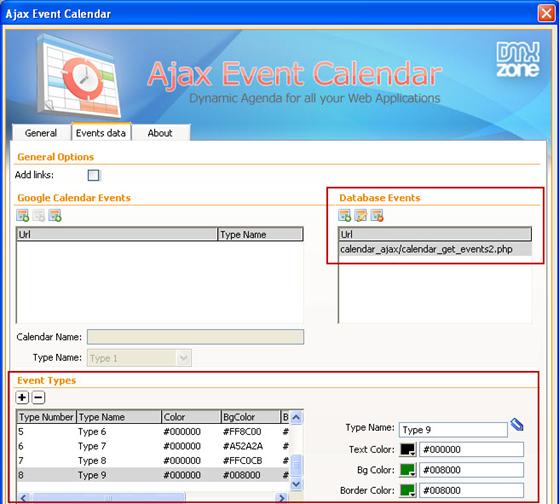Click the pencil icon beside Type Name field
This screenshot has height=504, width=559.
[517, 425]
